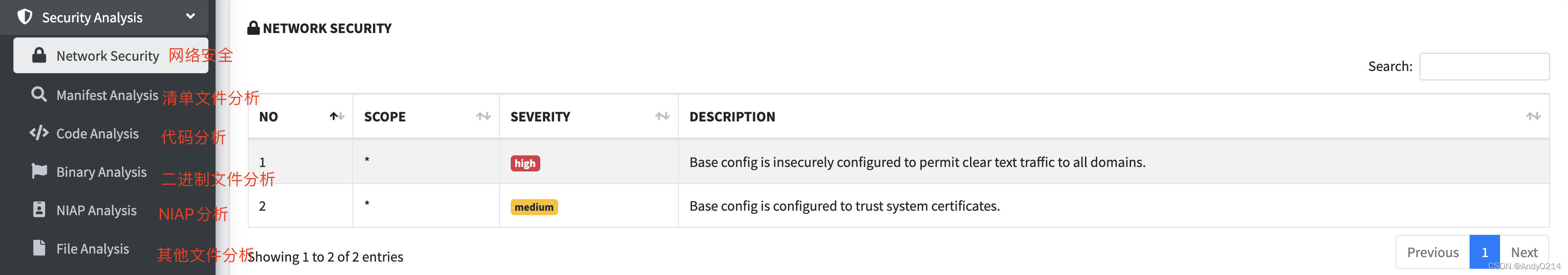
Task: Collapse the Security Analysis menu chevron
Action: pyautogui.click(x=191, y=17)
